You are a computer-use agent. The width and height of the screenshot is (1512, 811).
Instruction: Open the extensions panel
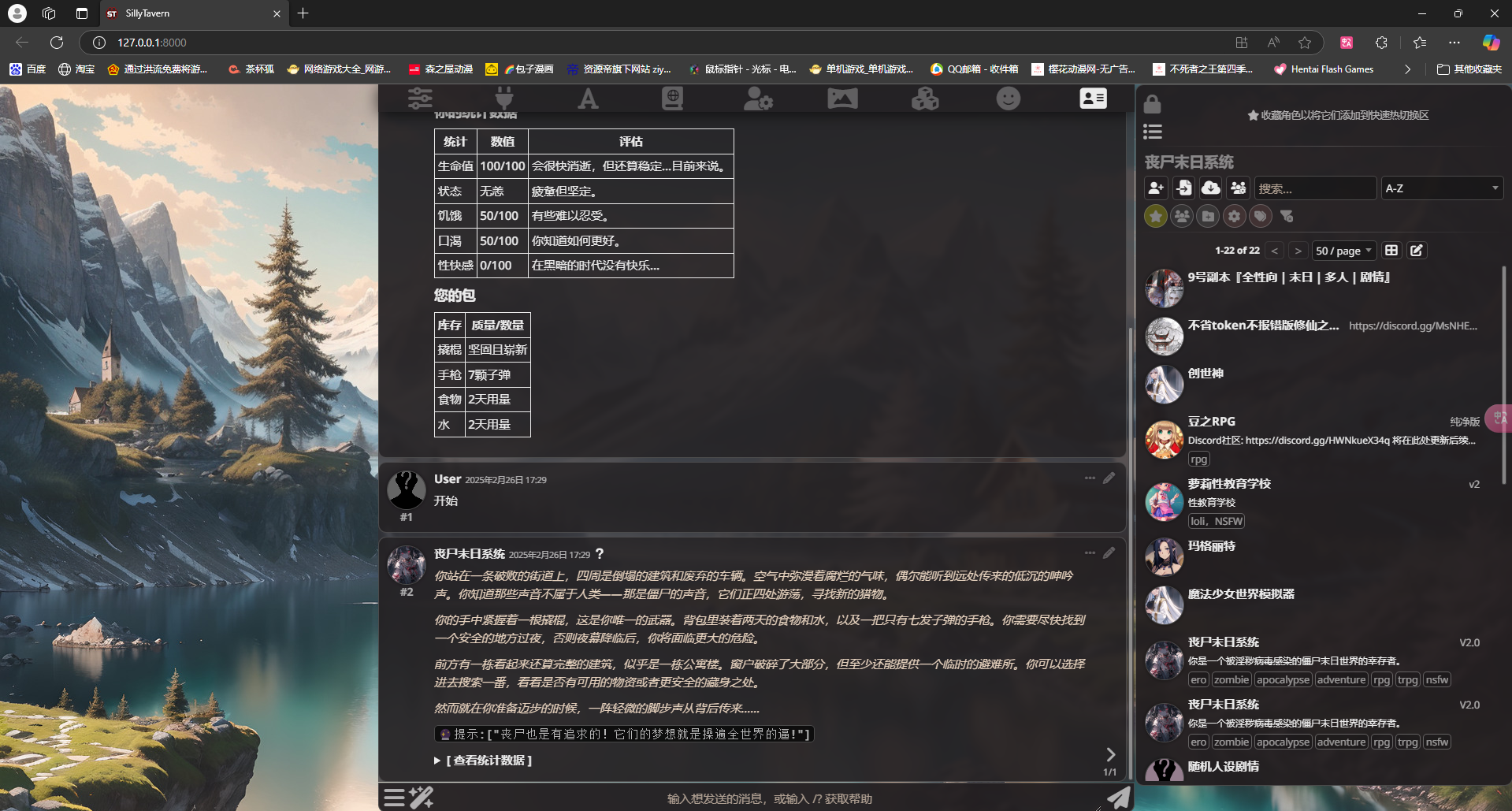(x=925, y=98)
